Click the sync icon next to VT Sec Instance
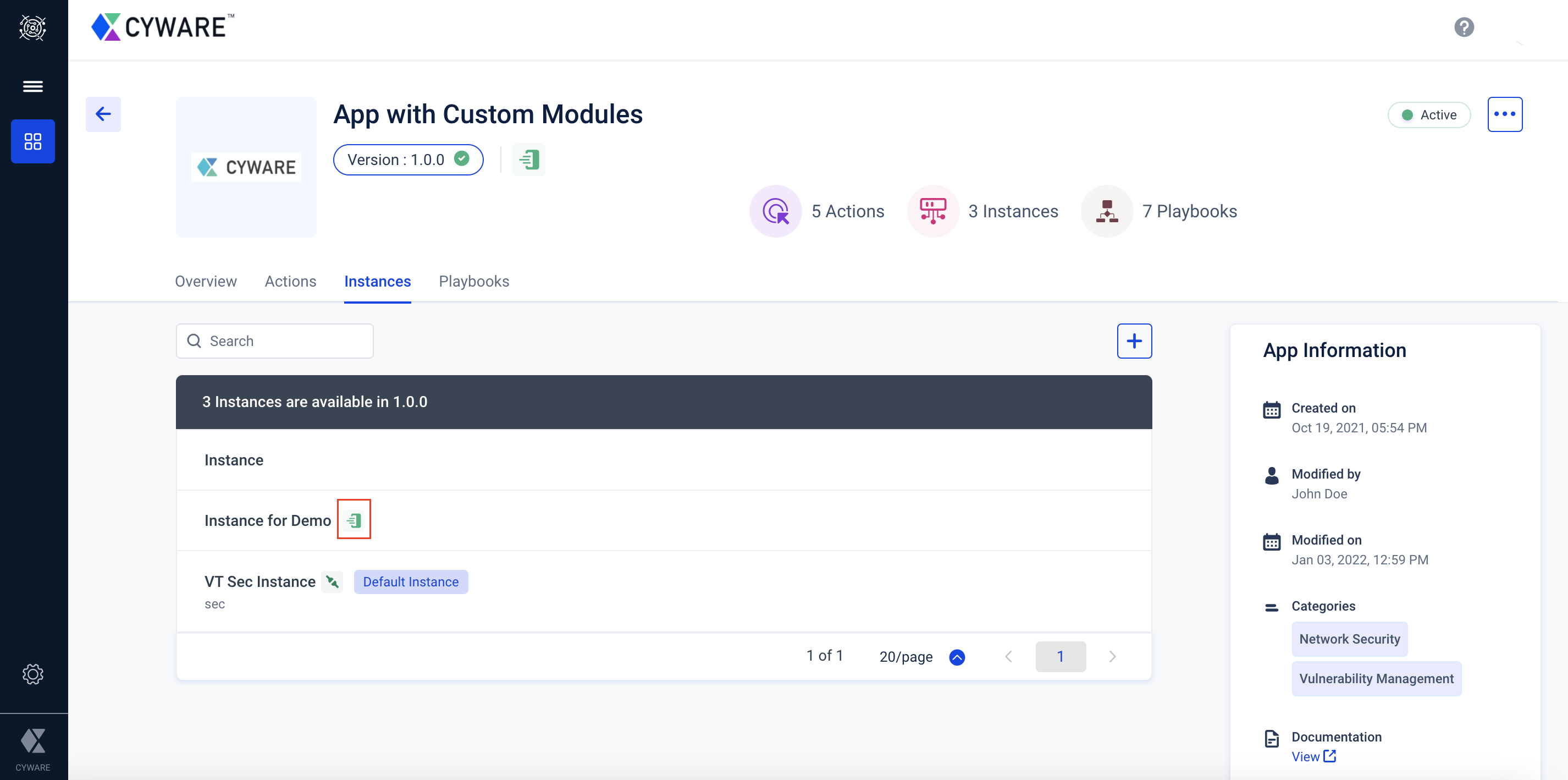This screenshot has height=780, width=1568. click(x=333, y=581)
